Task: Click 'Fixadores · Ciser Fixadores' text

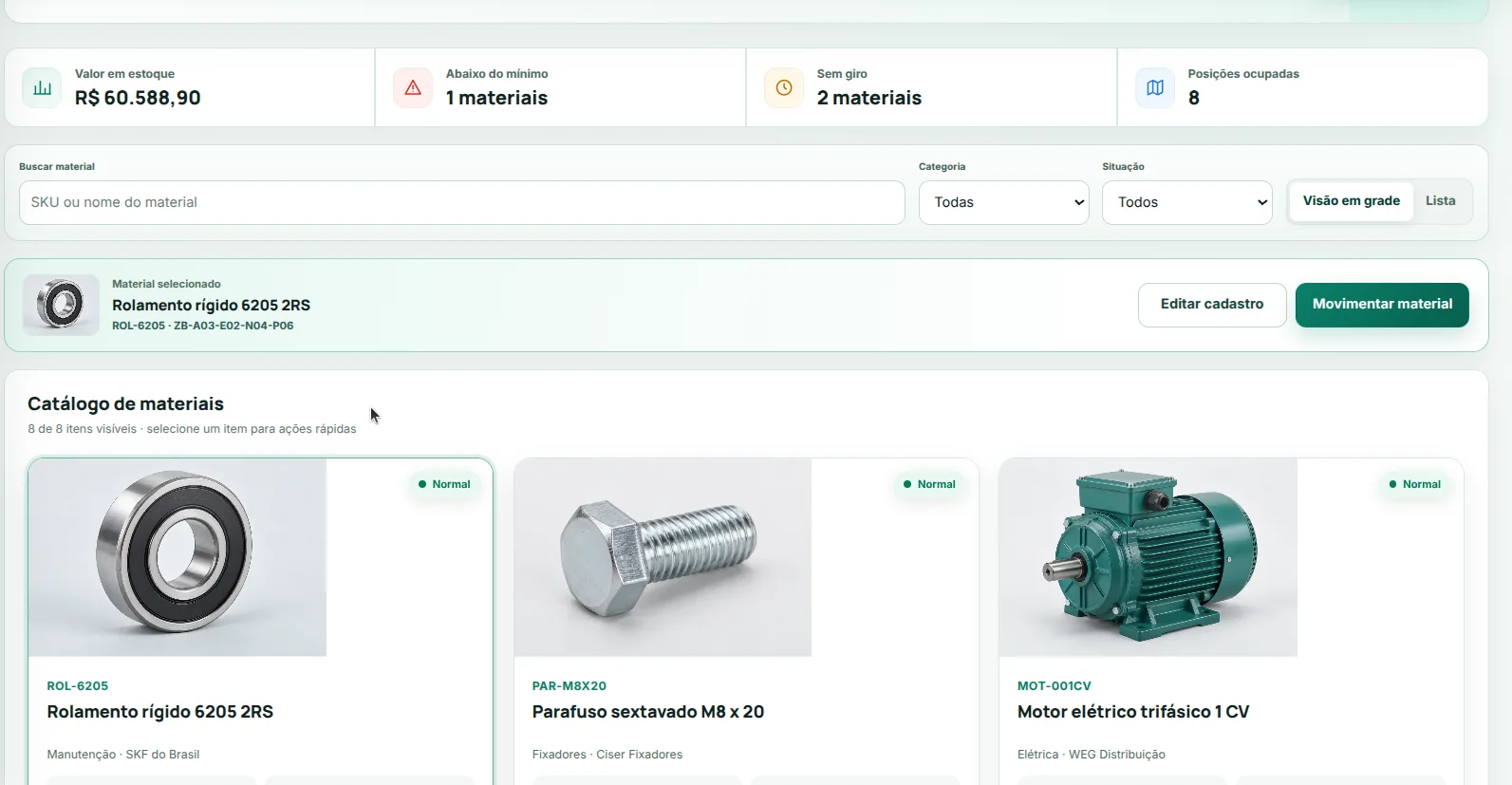Action: [607, 755]
